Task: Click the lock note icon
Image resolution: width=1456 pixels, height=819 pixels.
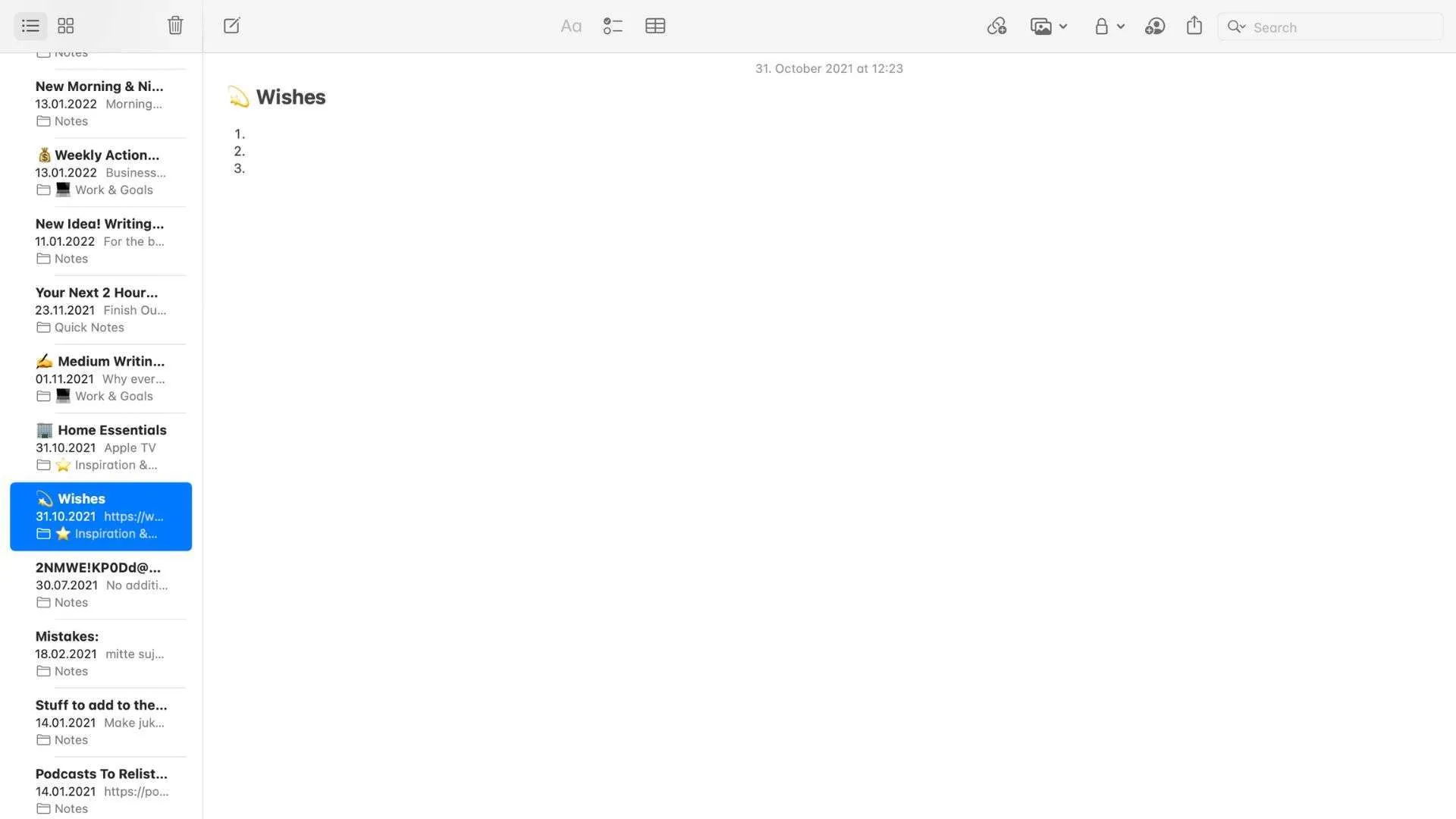Action: click(x=1101, y=27)
